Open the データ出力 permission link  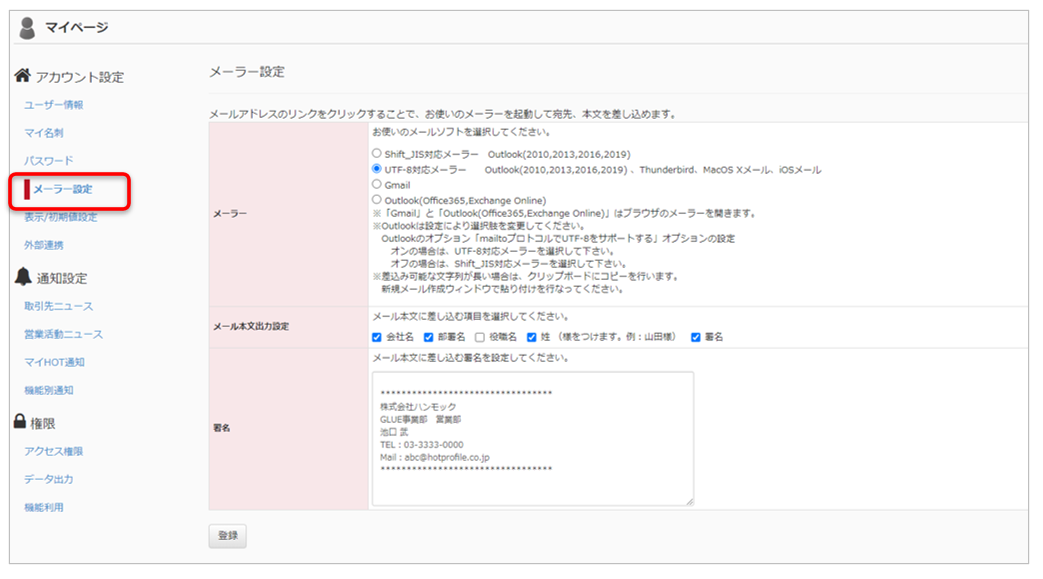click(49, 479)
